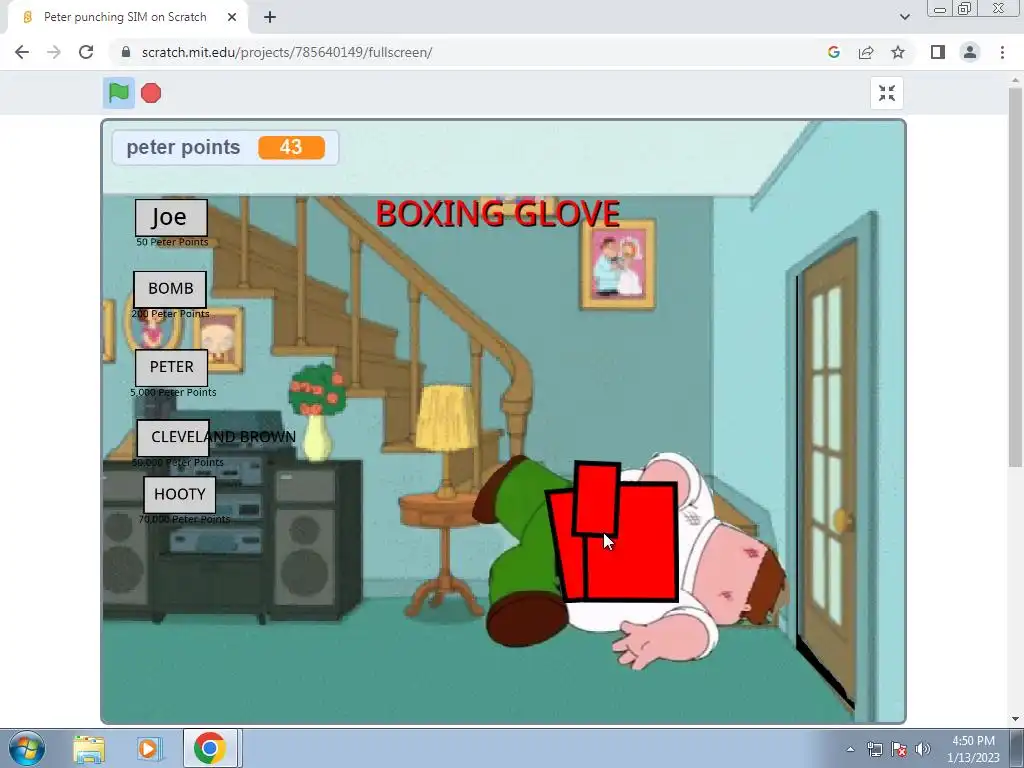Buy the PETER upgrade button
The width and height of the screenshot is (1024, 768).
pos(172,368)
